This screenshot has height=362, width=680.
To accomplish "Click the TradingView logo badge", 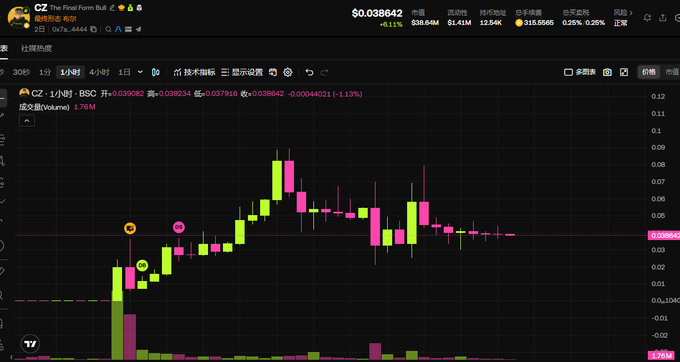I will (x=30, y=344).
